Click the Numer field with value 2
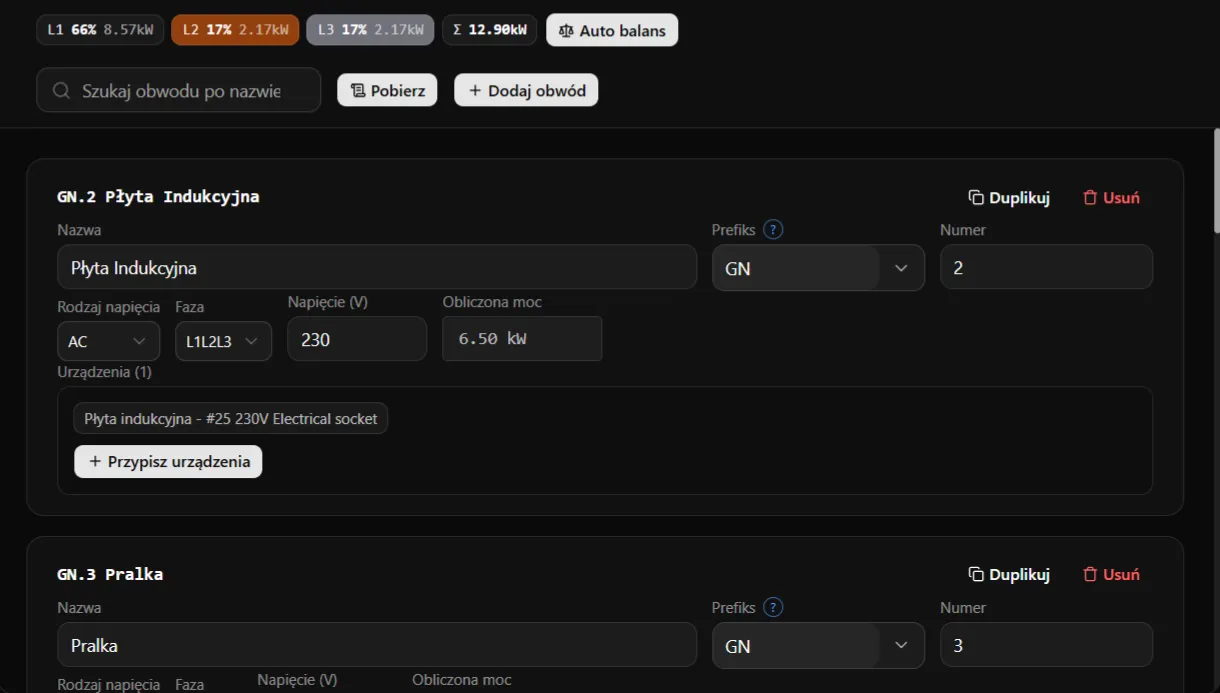Screen dimensions: 1220x693 coord(1046,267)
